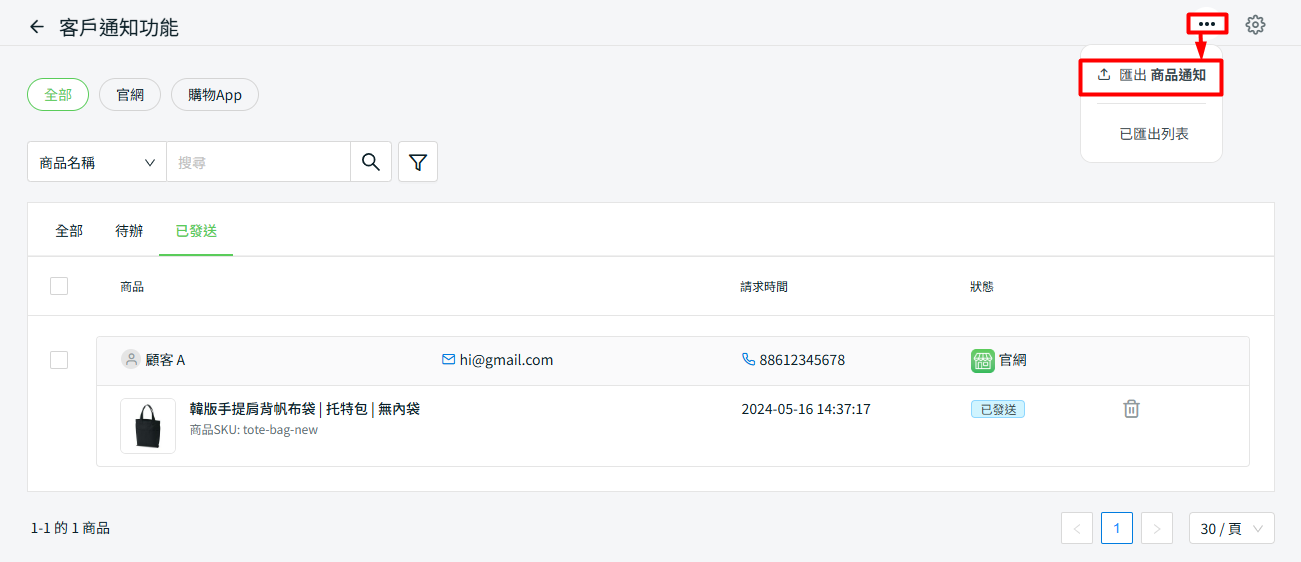
Task: Delete the notification with trash icon
Action: [1131, 409]
